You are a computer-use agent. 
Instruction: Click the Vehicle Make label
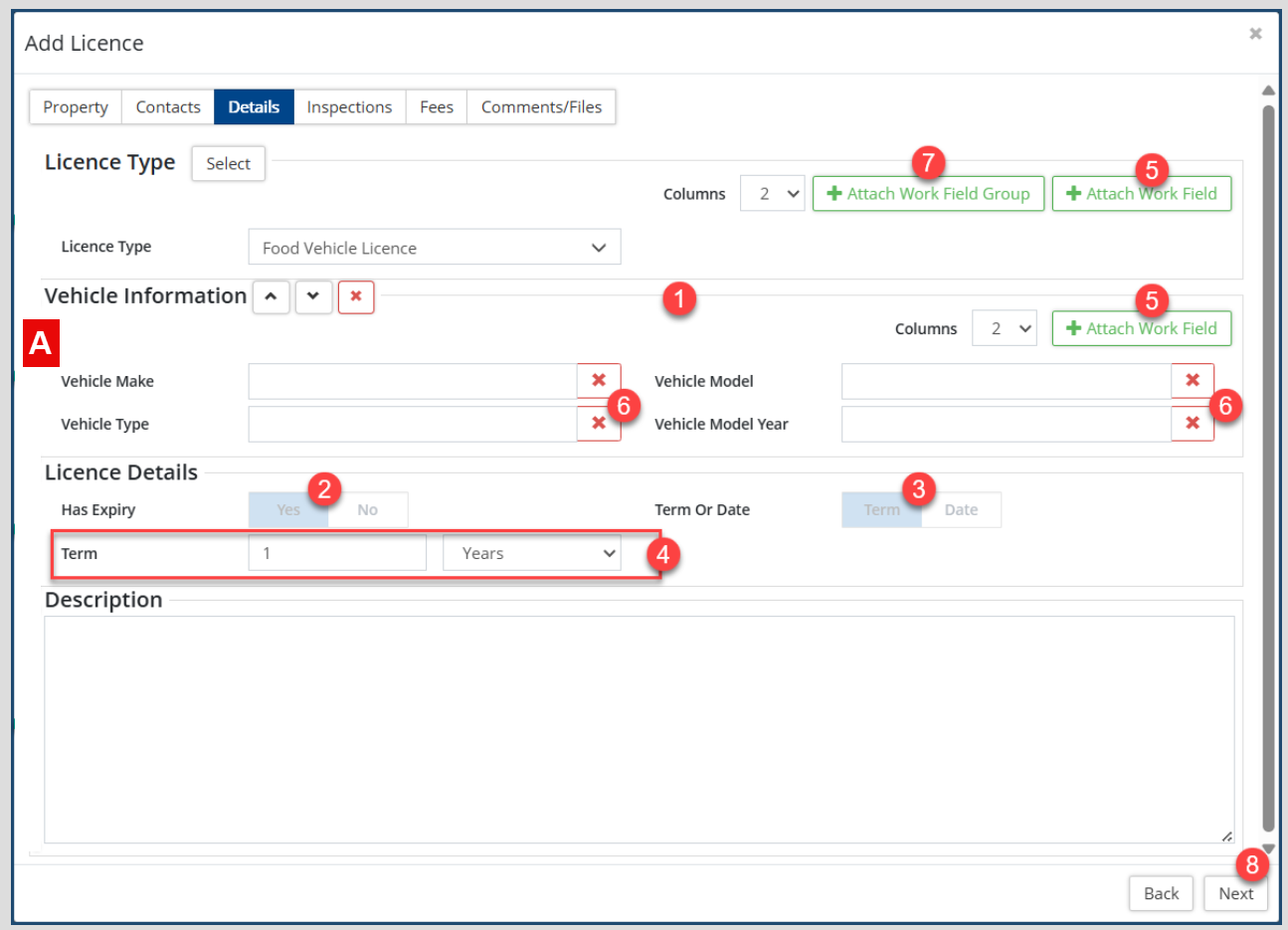click(x=107, y=382)
